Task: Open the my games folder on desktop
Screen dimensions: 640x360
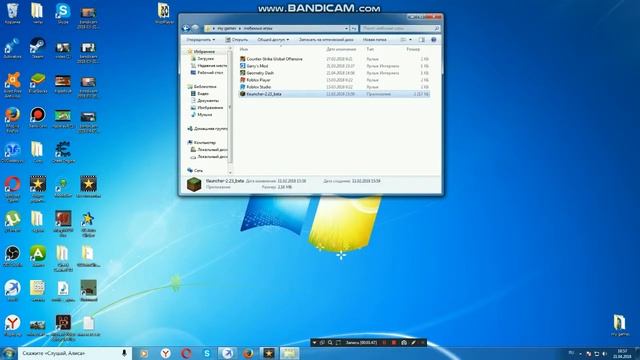Action: tap(620, 325)
